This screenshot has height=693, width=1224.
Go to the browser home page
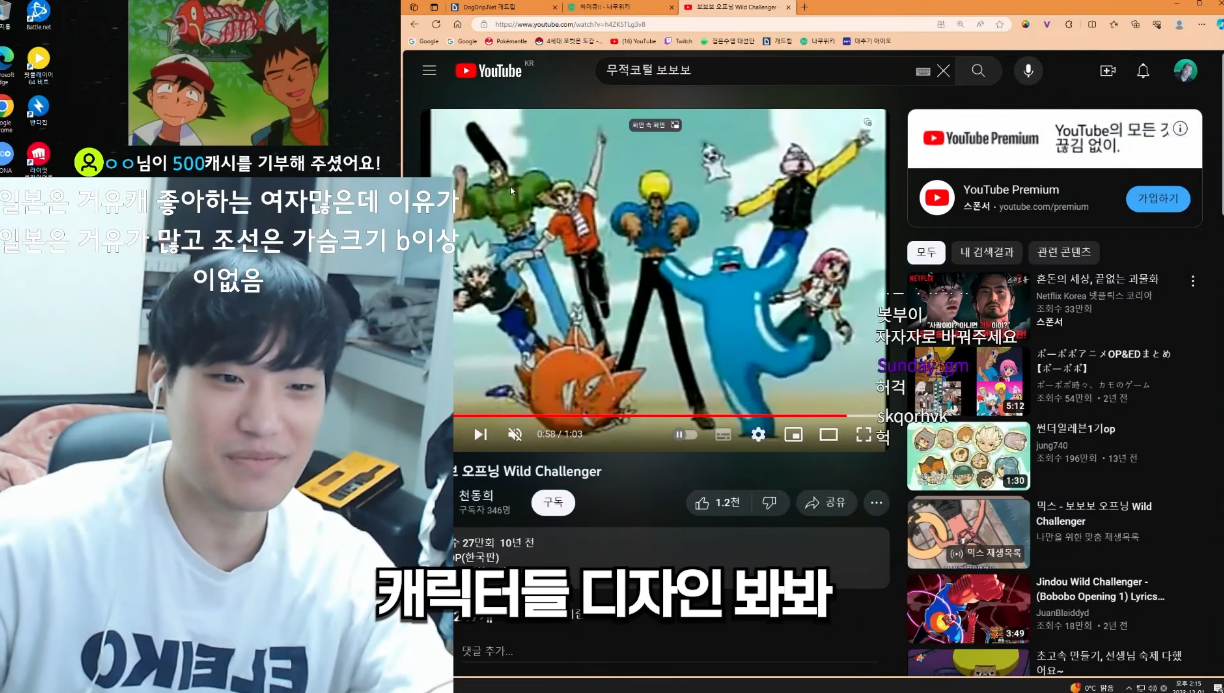pos(459,24)
